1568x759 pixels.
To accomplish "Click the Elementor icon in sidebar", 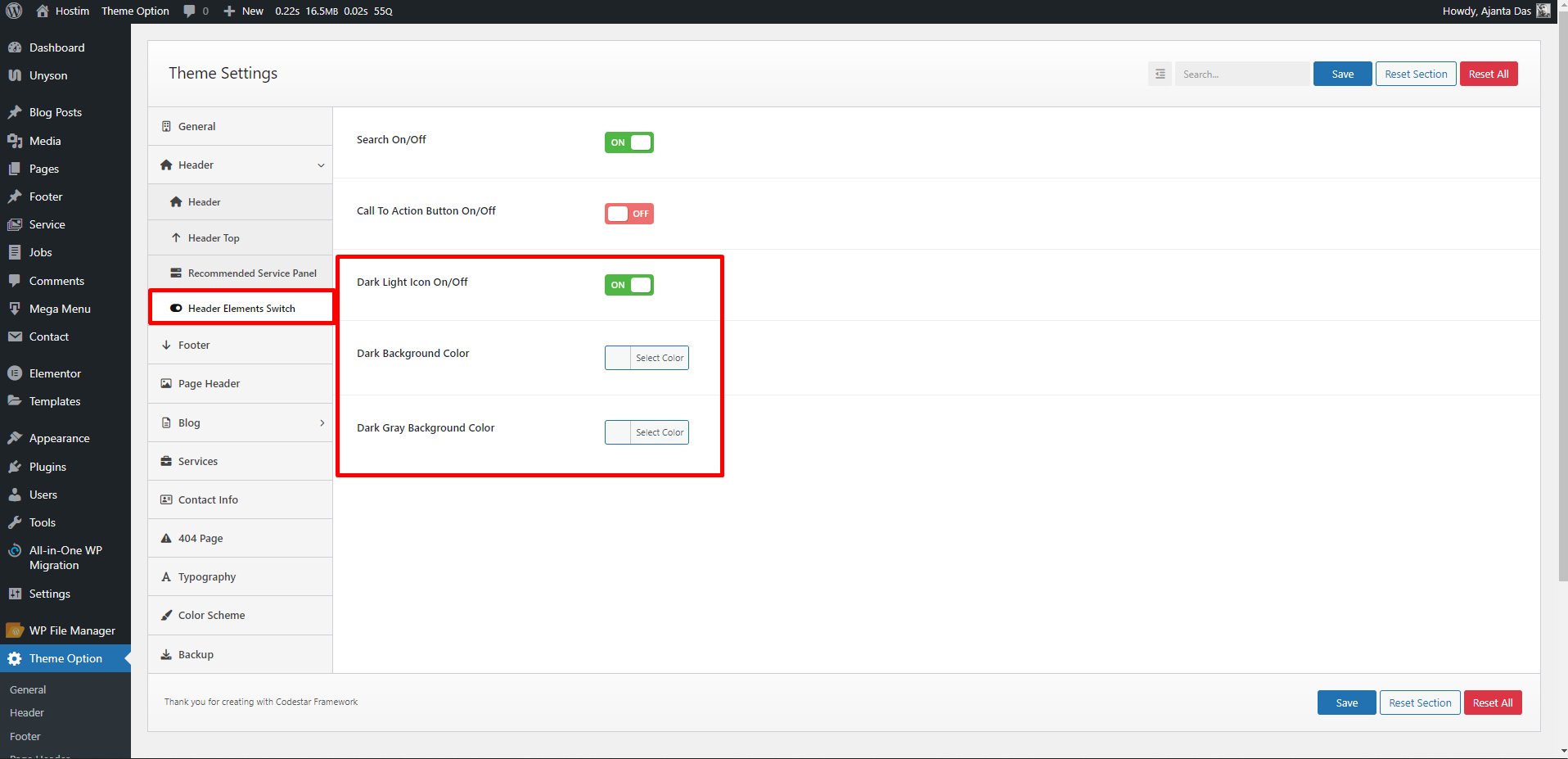I will 15,373.
